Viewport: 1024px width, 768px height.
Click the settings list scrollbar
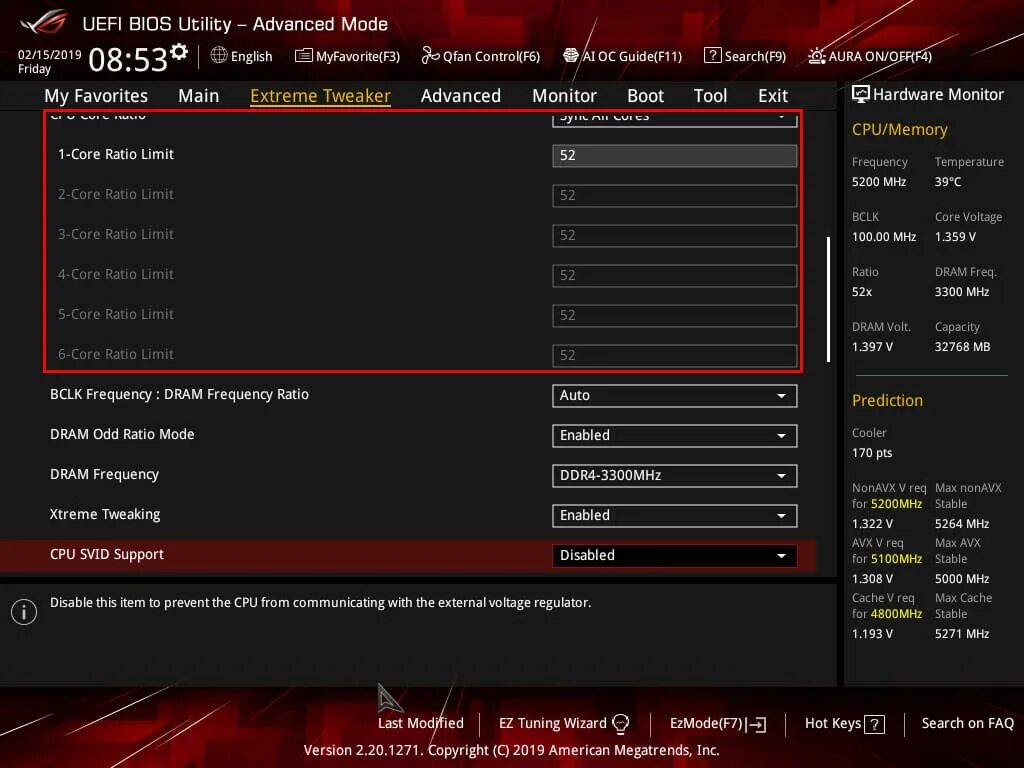point(828,299)
